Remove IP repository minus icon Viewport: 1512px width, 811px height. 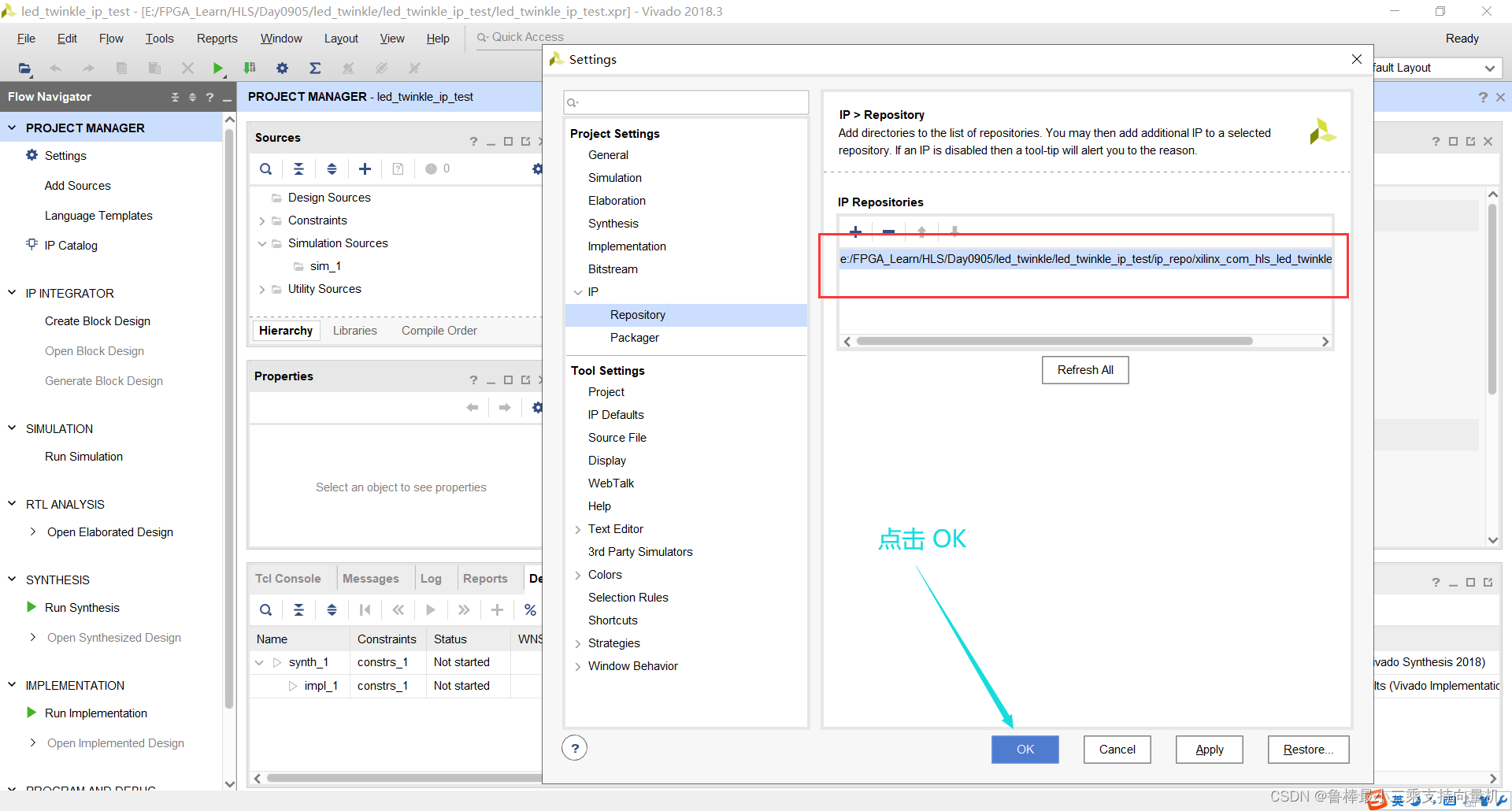pos(888,231)
